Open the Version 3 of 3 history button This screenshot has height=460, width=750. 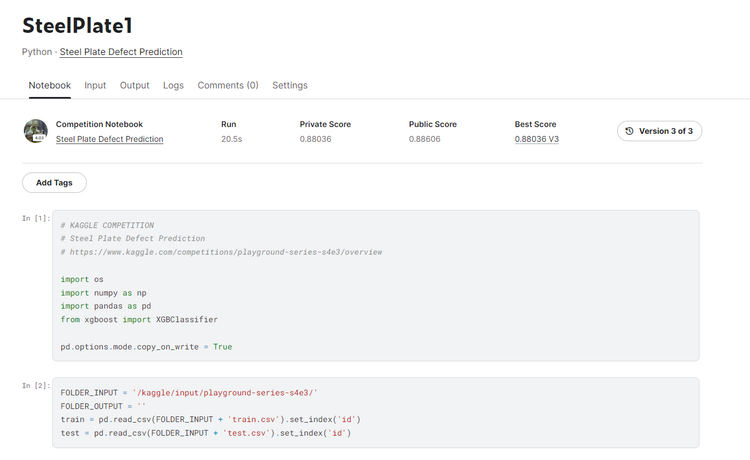(660, 131)
